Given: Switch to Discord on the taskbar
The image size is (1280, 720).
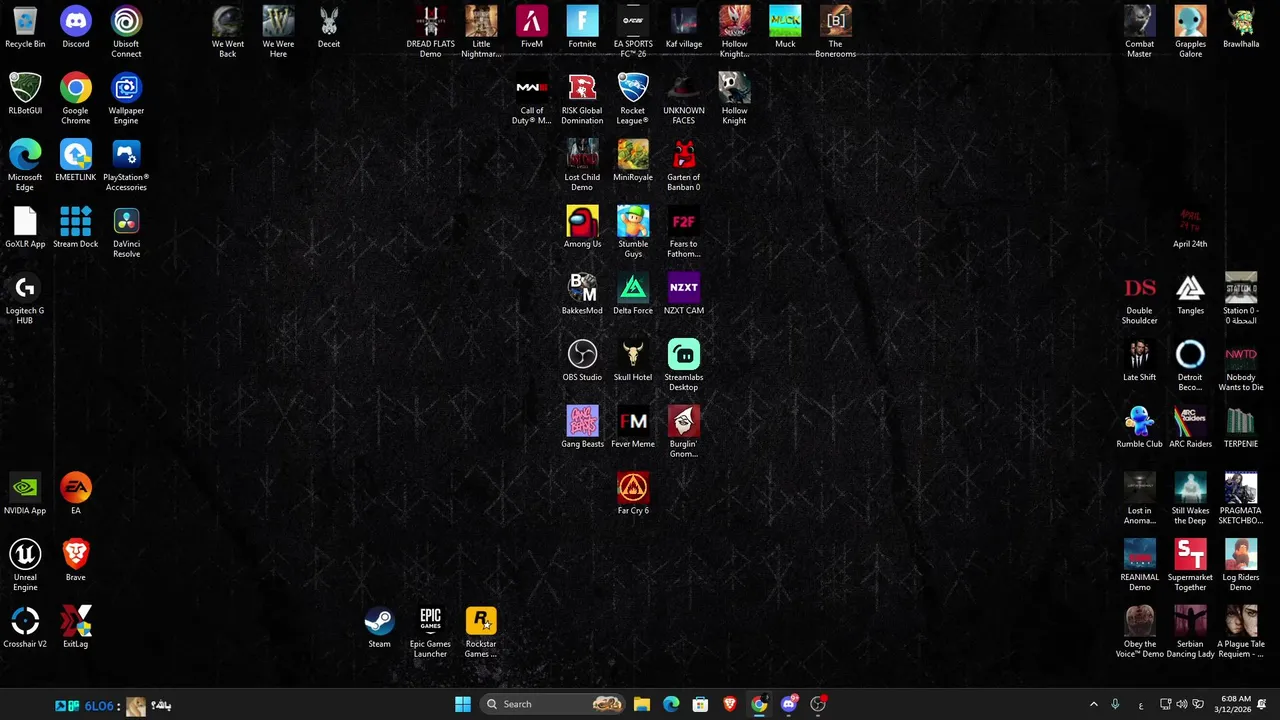Looking at the screenshot, I should click(x=789, y=704).
